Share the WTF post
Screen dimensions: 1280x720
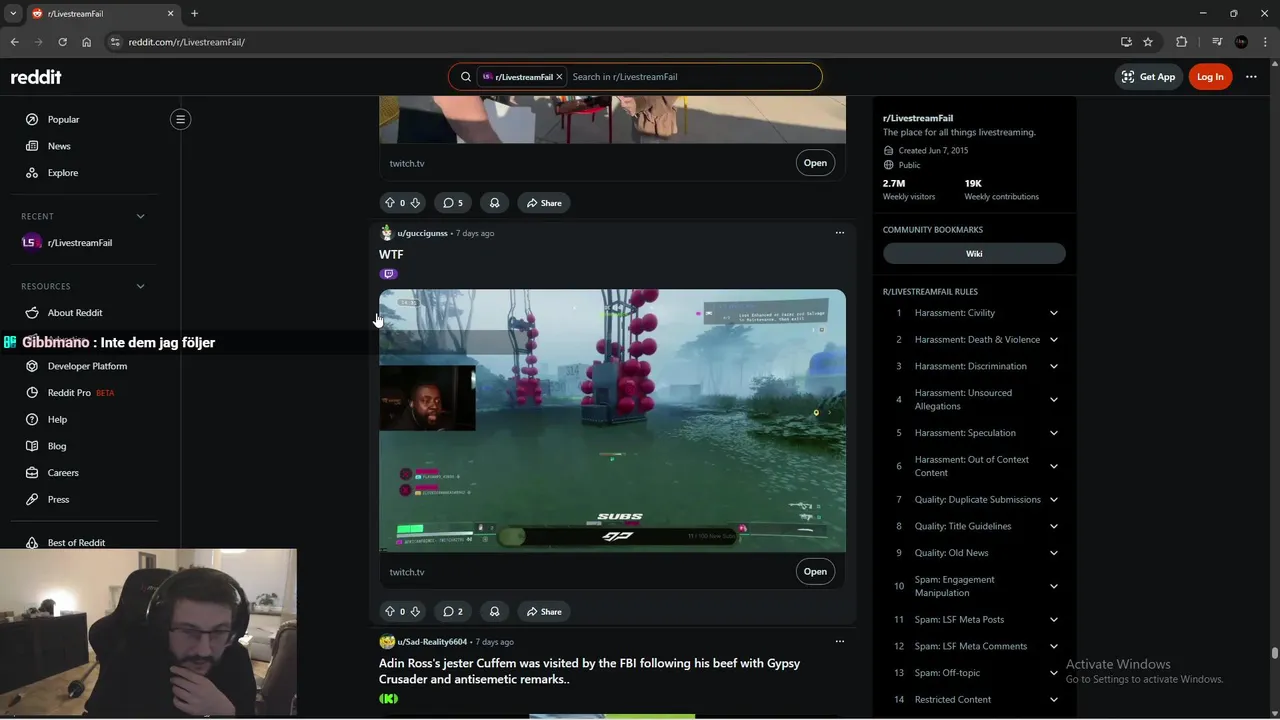point(544,612)
